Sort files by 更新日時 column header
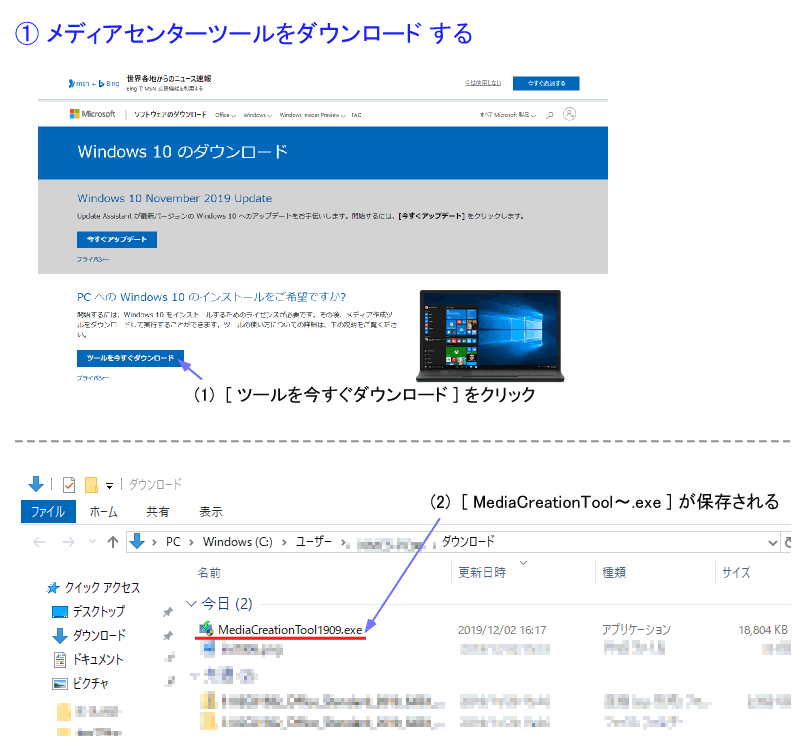The image size is (800, 756). (x=481, y=572)
